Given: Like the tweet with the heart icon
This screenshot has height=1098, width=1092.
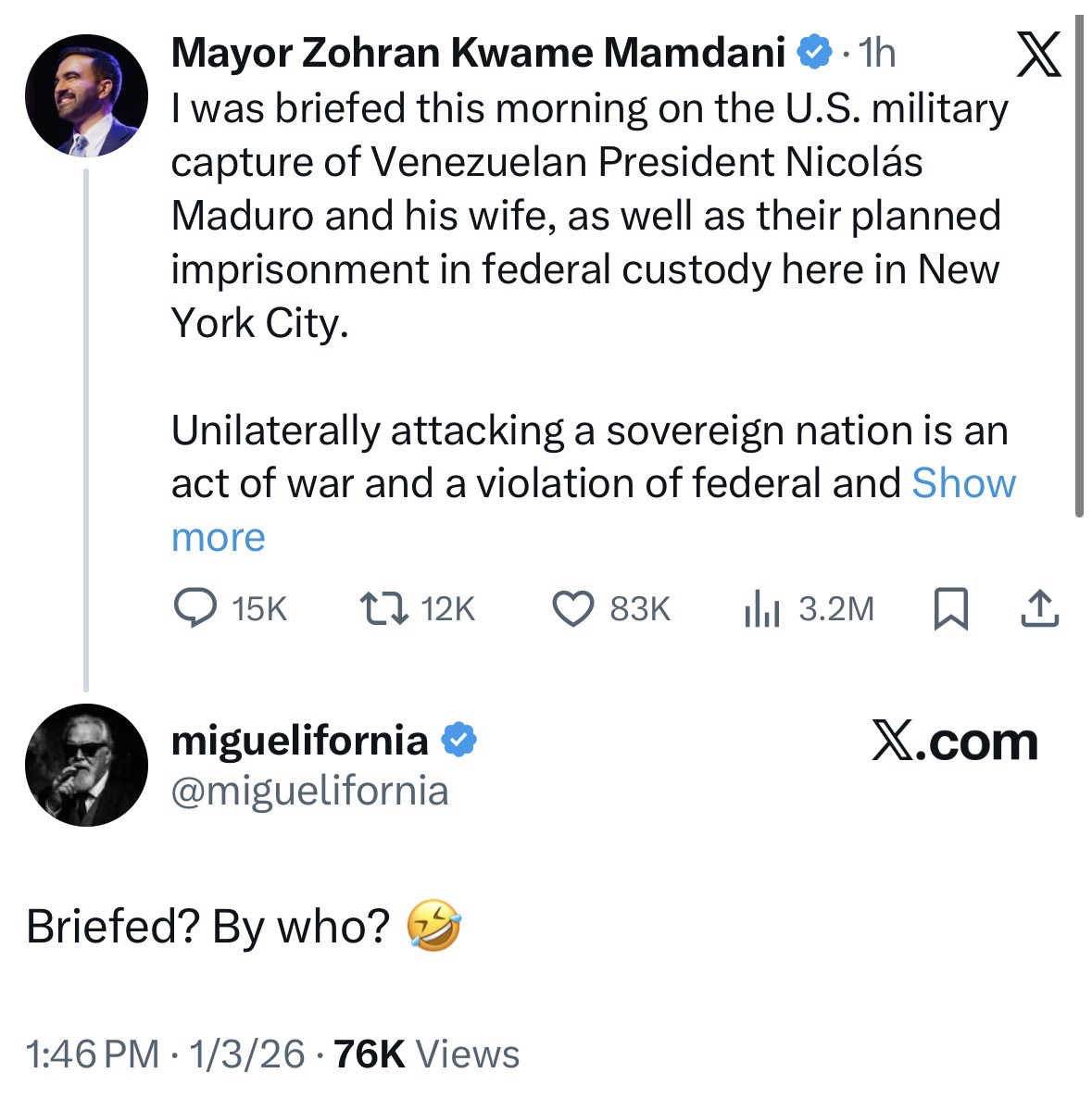Looking at the screenshot, I should [572, 609].
